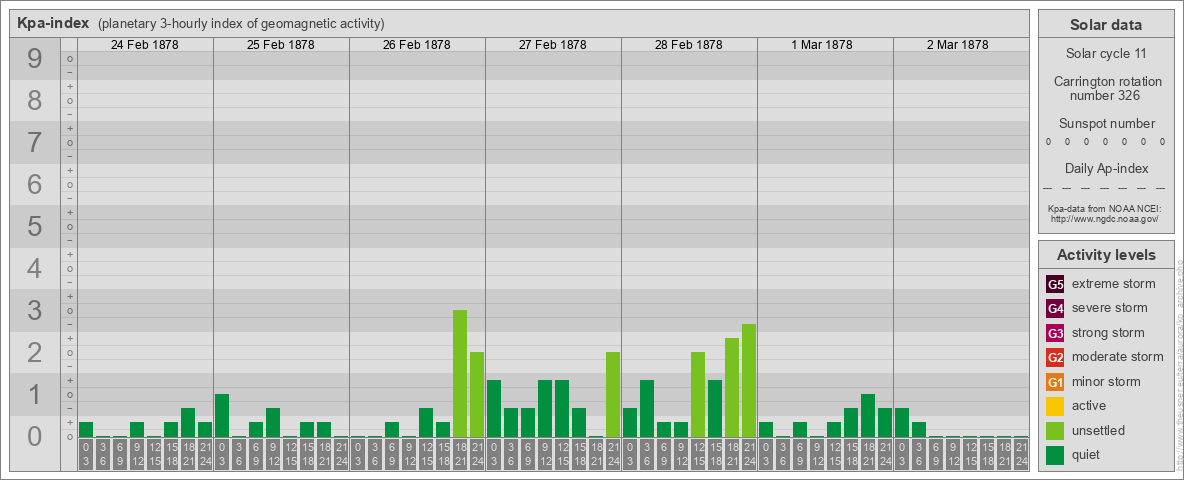The height and width of the screenshot is (480, 1184).
Task: Click the Kp scale number 8
Action: [x=34, y=100]
